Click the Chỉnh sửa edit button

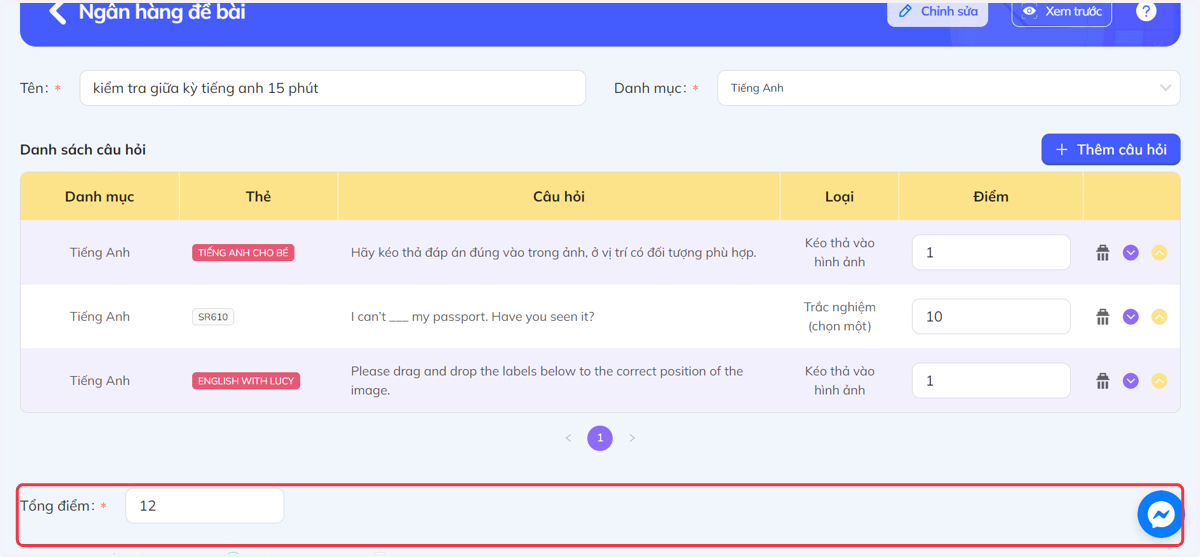[x=937, y=12]
